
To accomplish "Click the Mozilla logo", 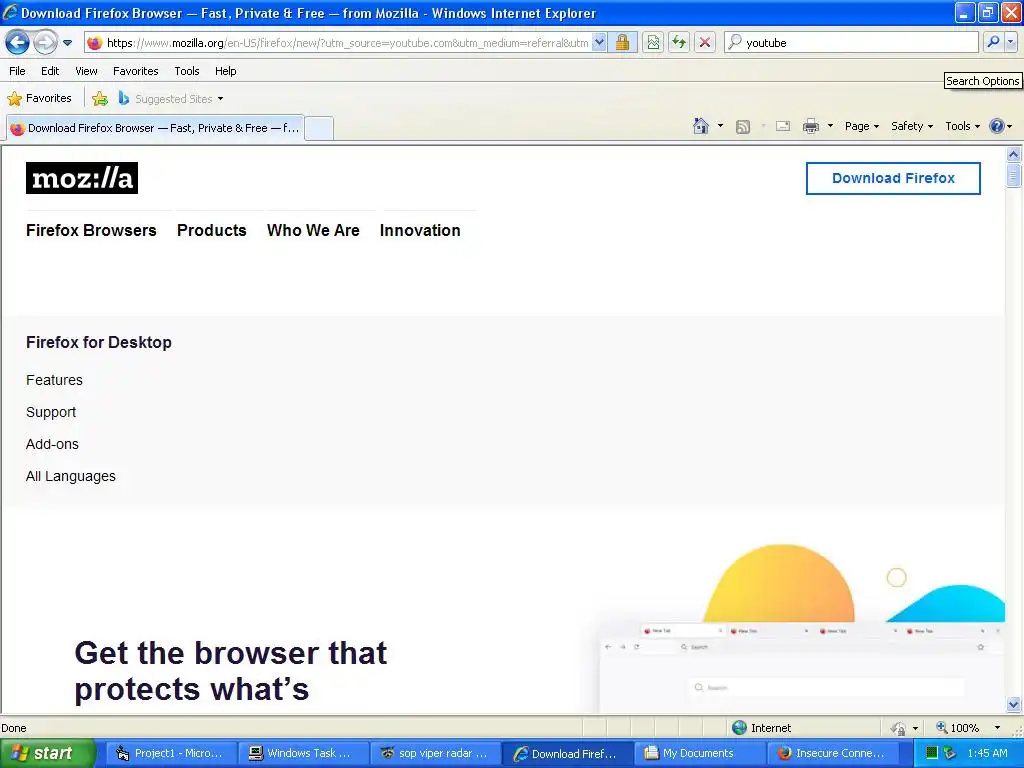I will pyautogui.click(x=82, y=178).
